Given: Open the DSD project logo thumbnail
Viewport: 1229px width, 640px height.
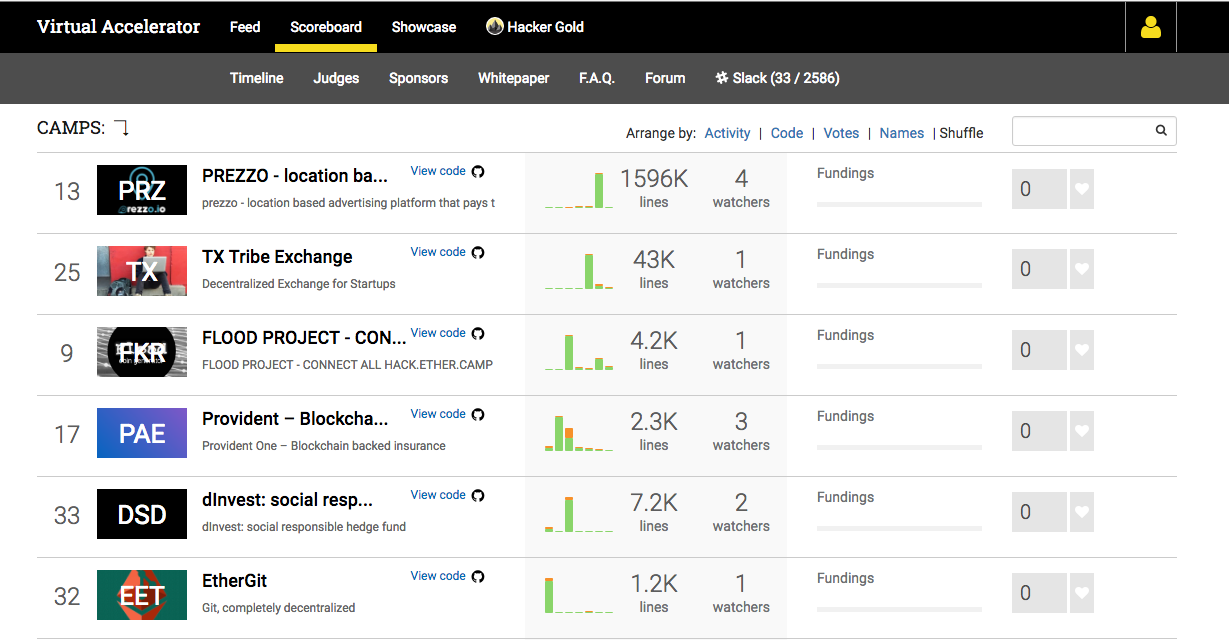Looking at the screenshot, I should tap(142, 514).
